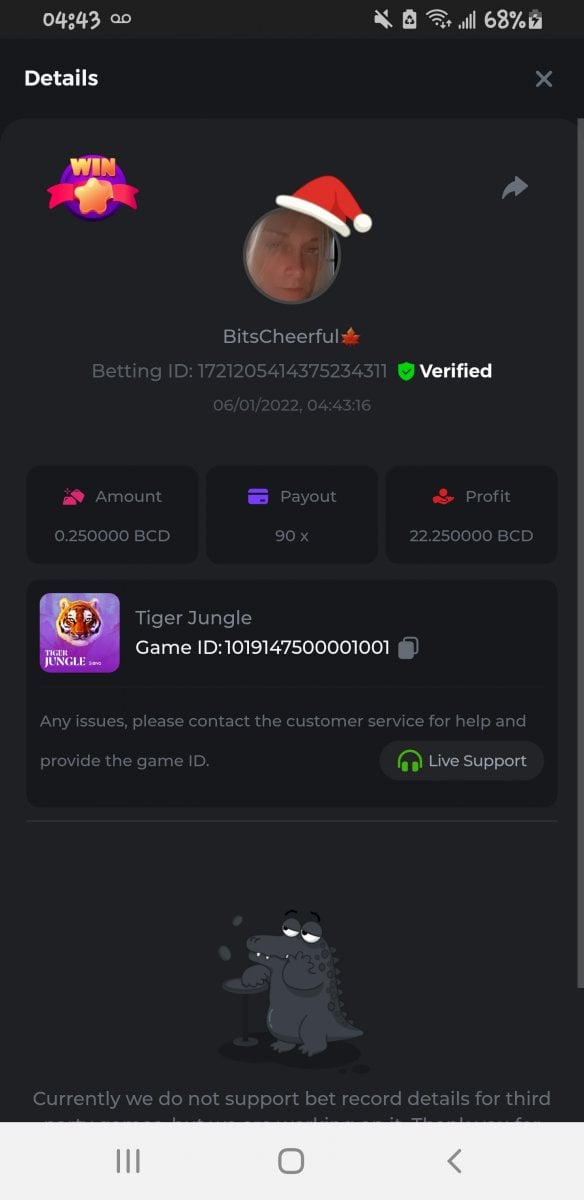The width and height of the screenshot is (584, 1200).
Task: Tap the Betting ID number
Action: (x=292, y=371)
